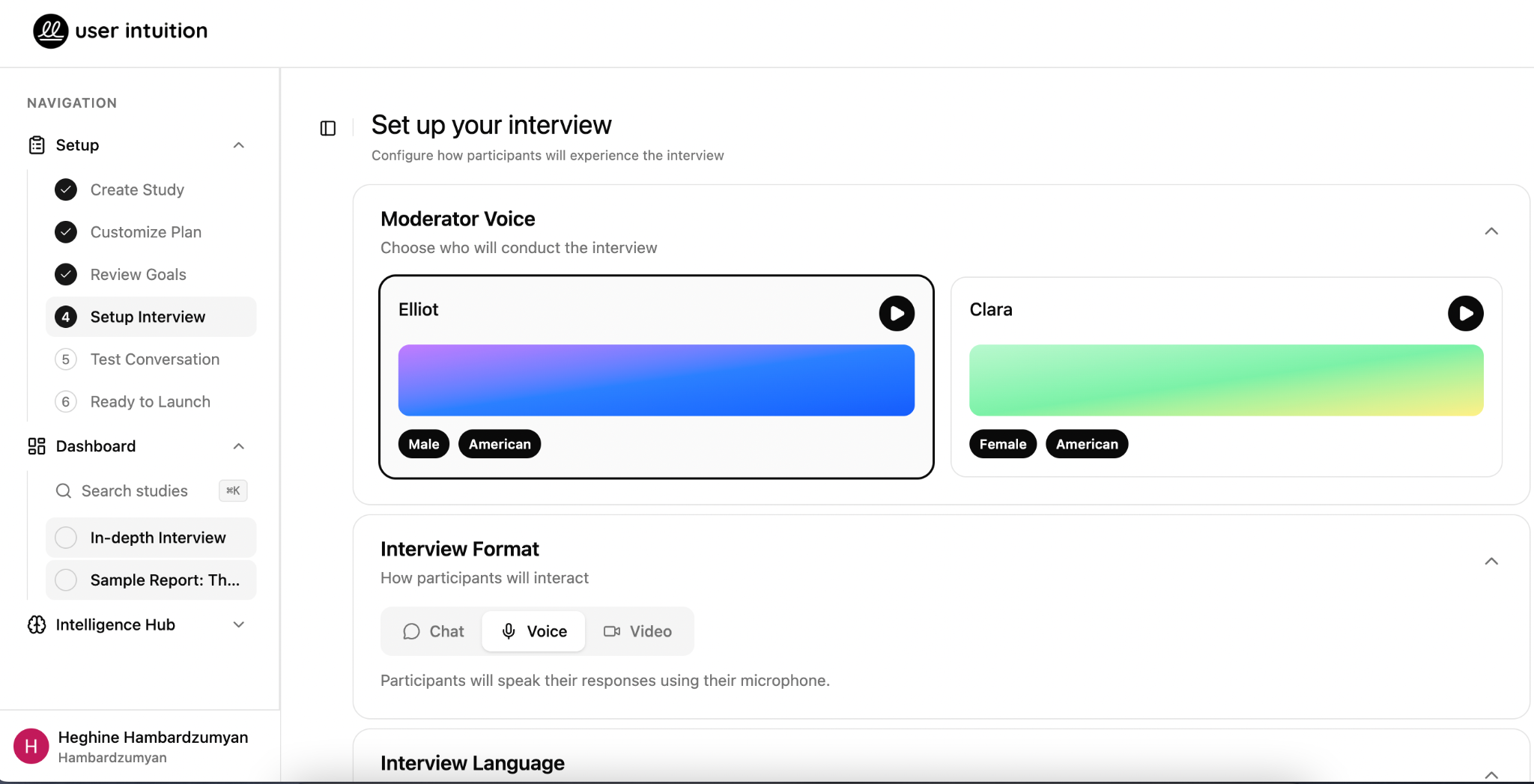Click the Create Study checkmark icon
This screenshot has width=1534, height=784.
click(x=66, y=189)
